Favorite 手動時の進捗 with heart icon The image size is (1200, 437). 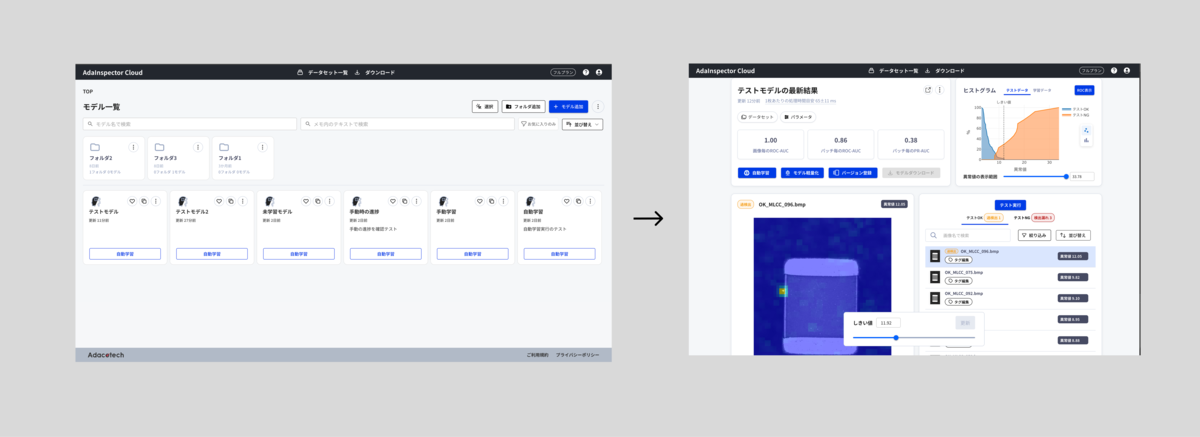(x=393, y=201)
